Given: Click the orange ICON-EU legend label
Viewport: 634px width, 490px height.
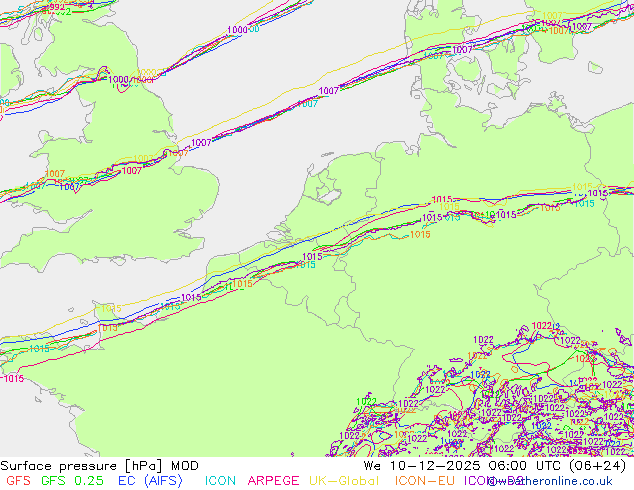Looking at the screenshot, I should [x=425, y=481].
